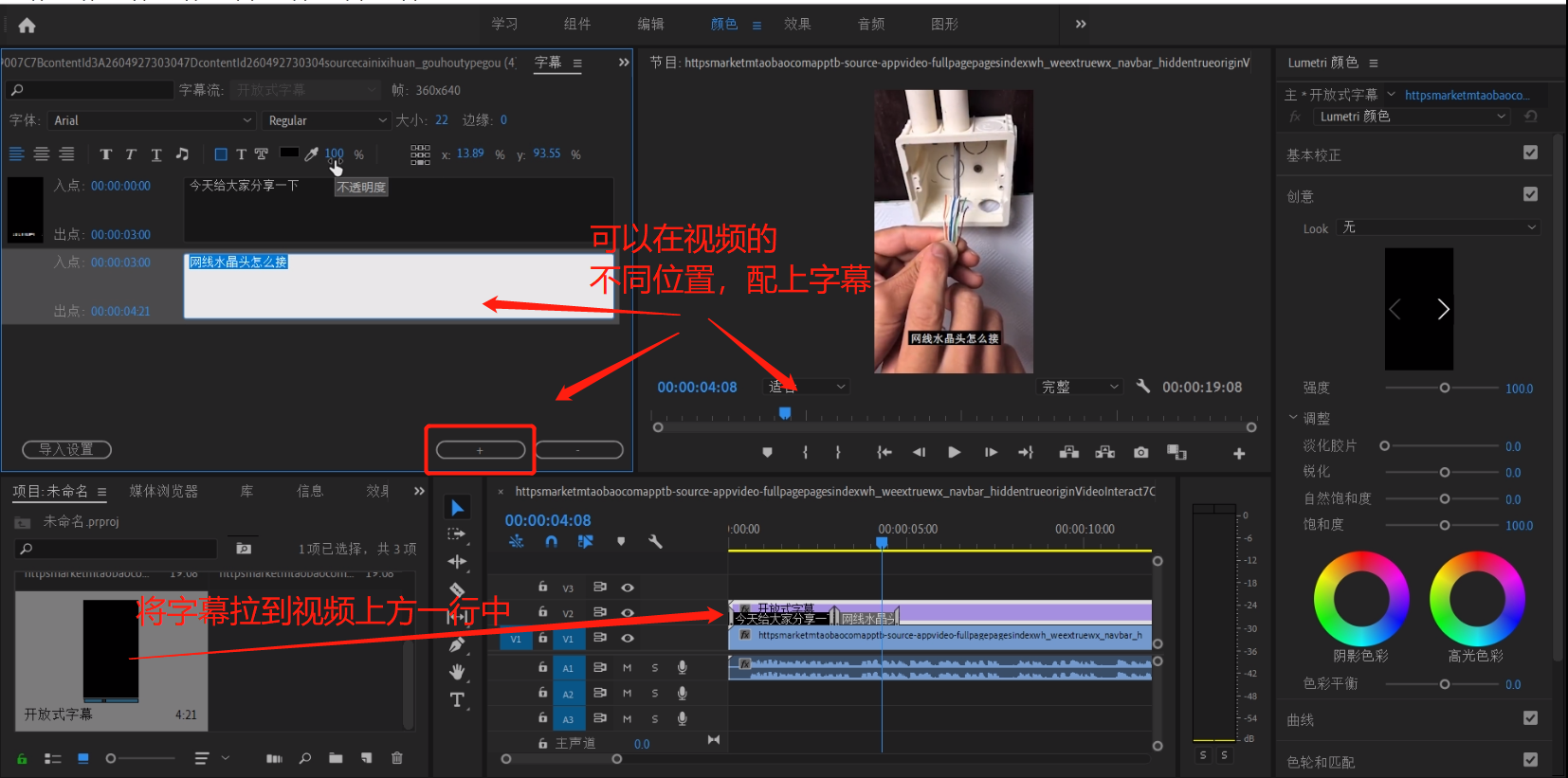Collapse the 调整 section
Image resolution: width=1568 pixels, height=778 pixels.
pos(1294,418)
